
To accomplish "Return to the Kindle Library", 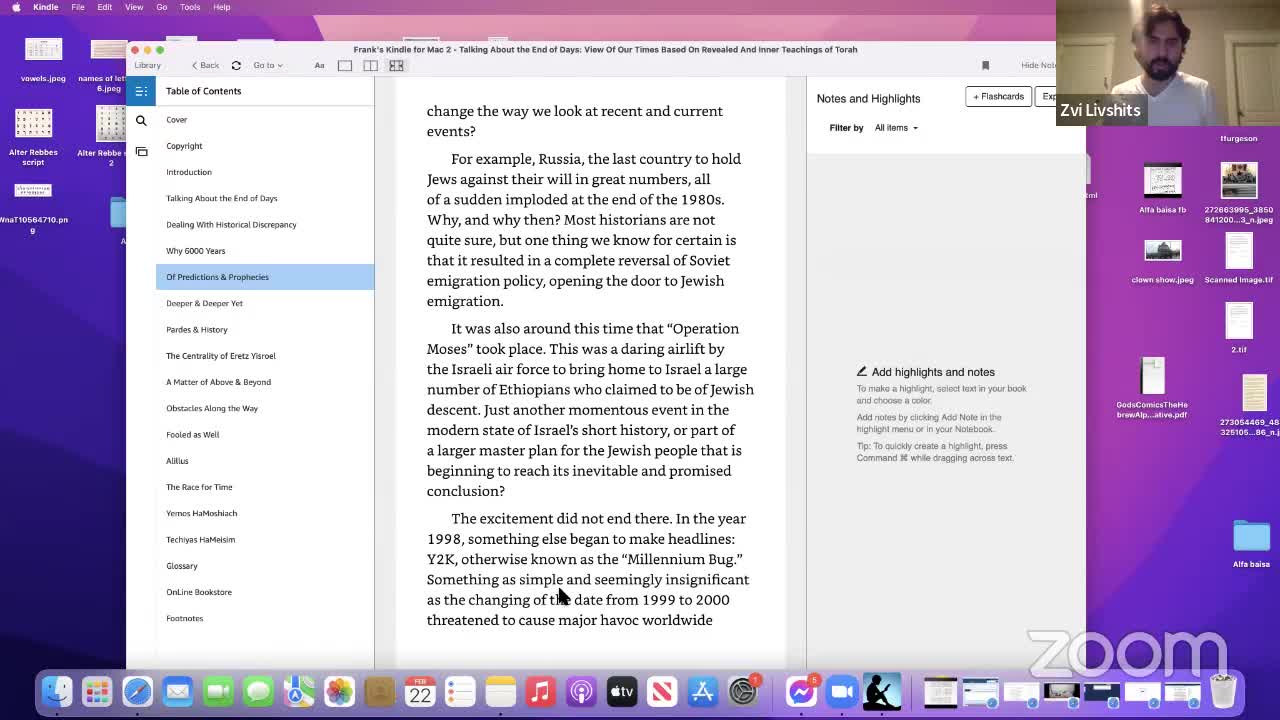I will tap(147, 66).
